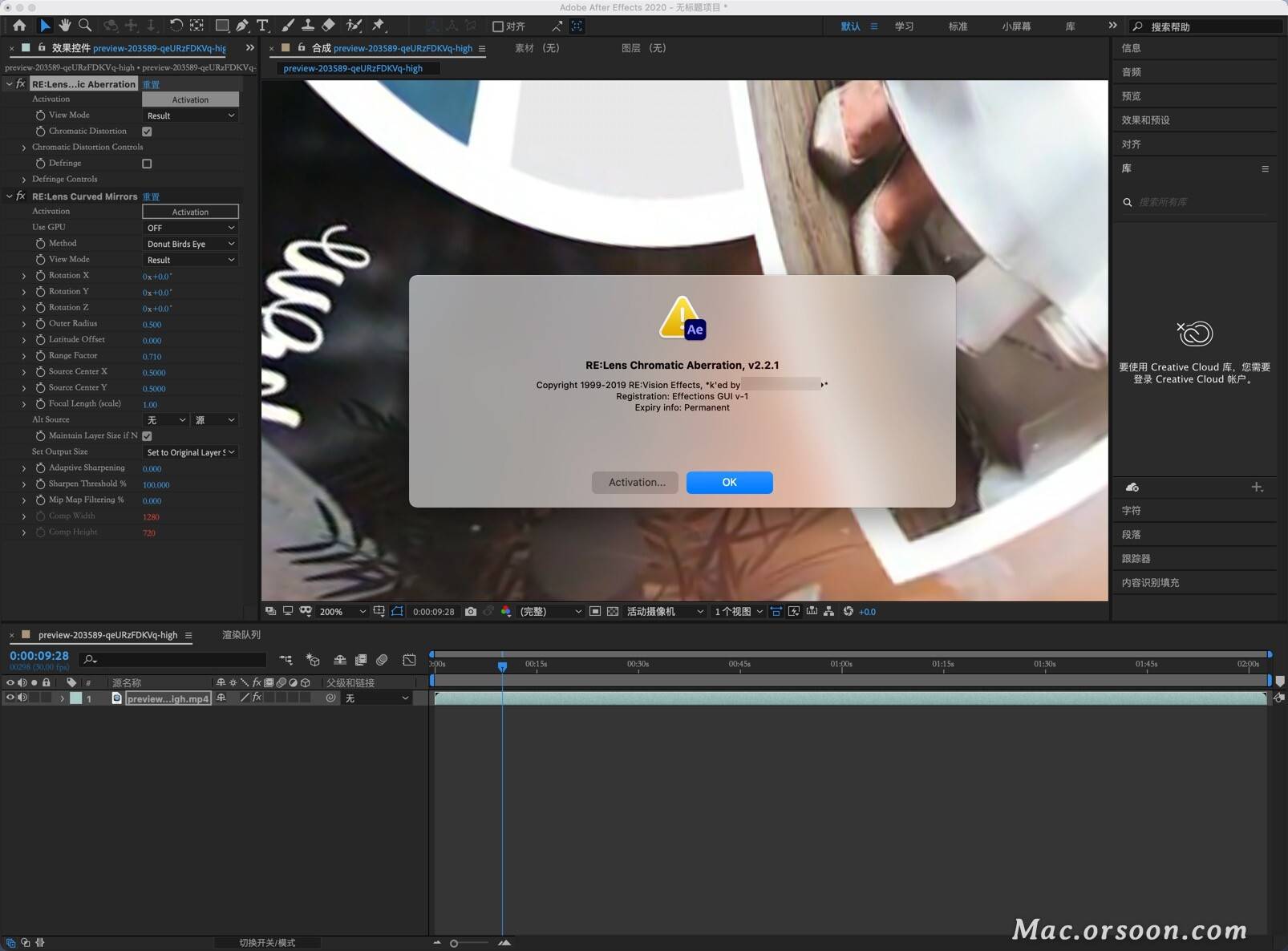The image size is (1288, 951).
Task: Select the Selection arrow tool
Action: (x=45, y=26)
